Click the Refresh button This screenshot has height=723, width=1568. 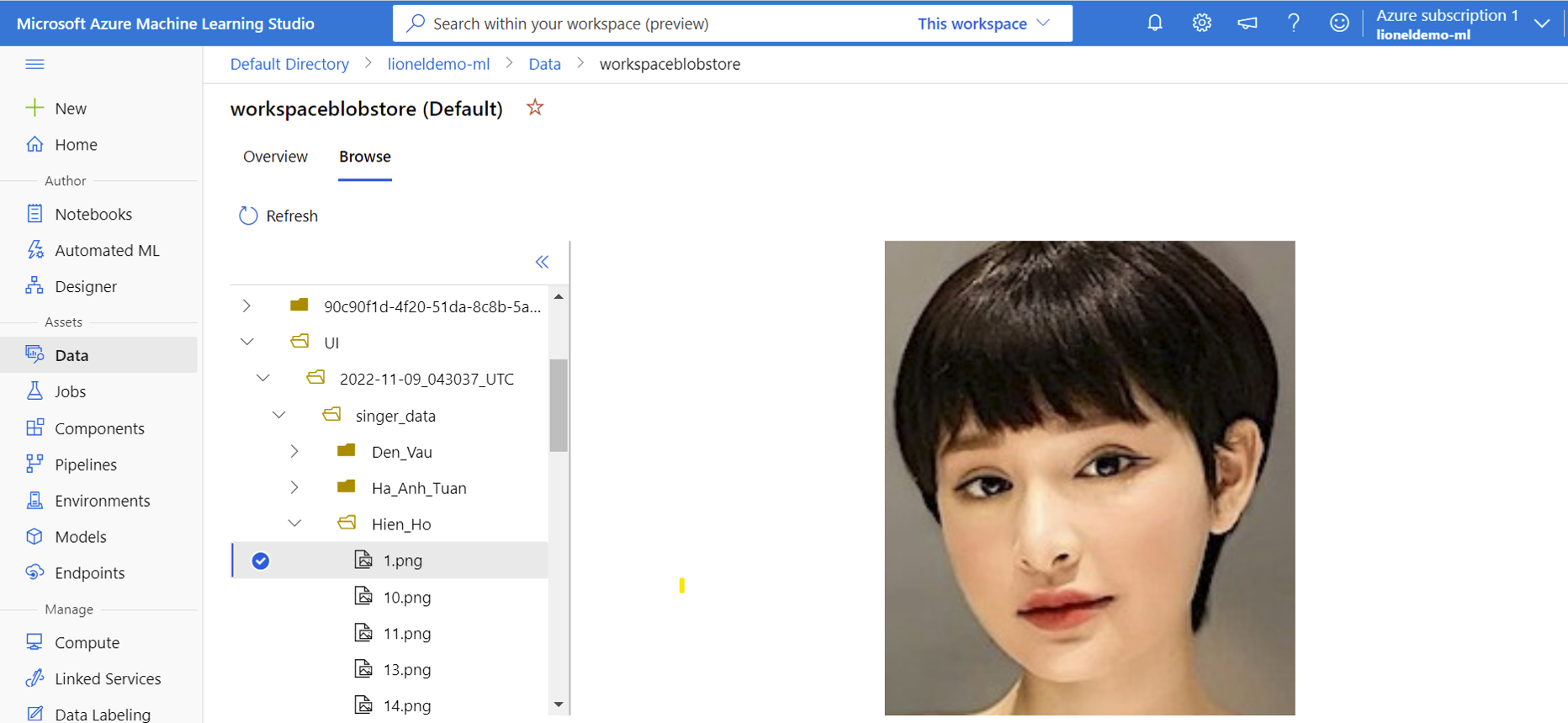click(278, 216)
